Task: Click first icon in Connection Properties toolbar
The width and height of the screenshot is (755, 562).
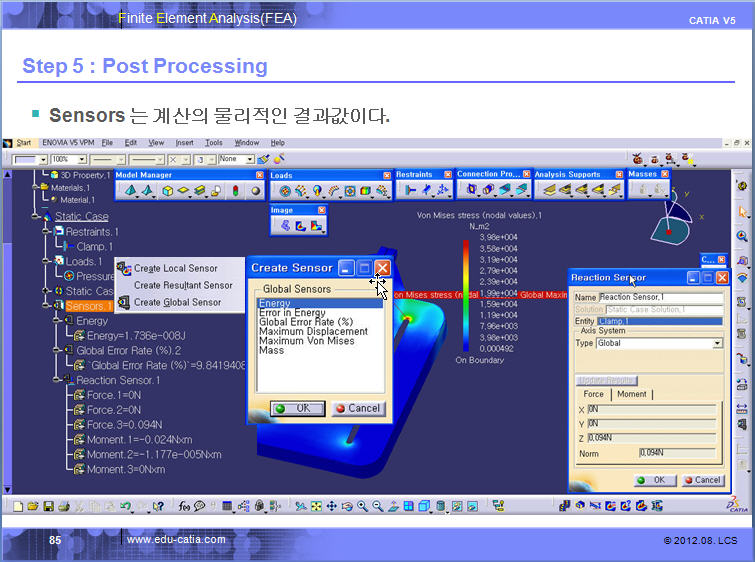Action: 469,189
